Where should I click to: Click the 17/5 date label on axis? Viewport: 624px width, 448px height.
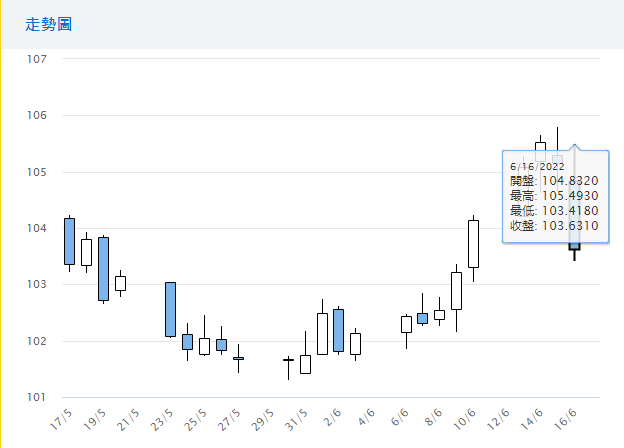click(x=61, y=416)
